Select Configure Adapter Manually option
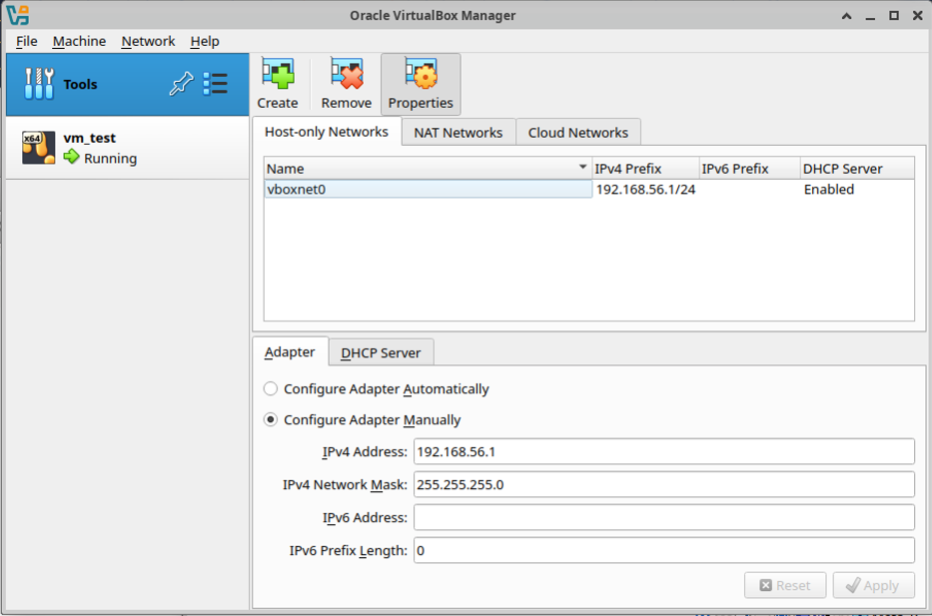 coord(270,420)
